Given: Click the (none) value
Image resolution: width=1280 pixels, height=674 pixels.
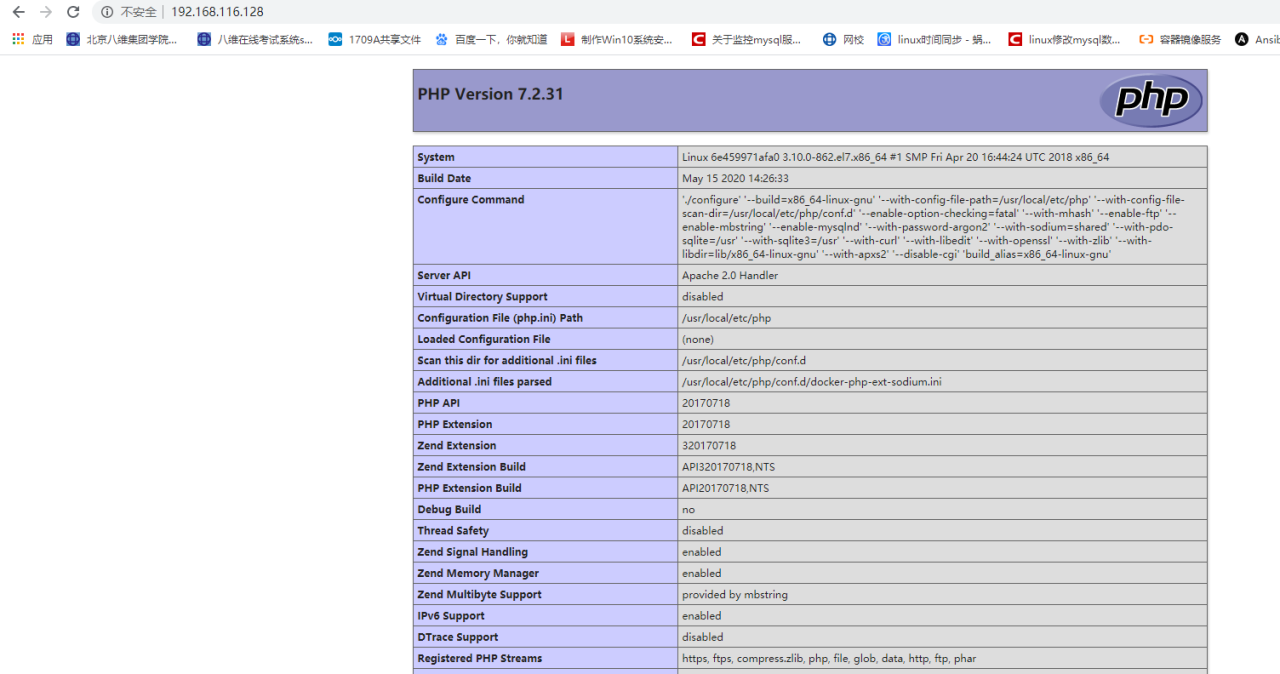Looking at the screenshot, I should click(698, 339).
